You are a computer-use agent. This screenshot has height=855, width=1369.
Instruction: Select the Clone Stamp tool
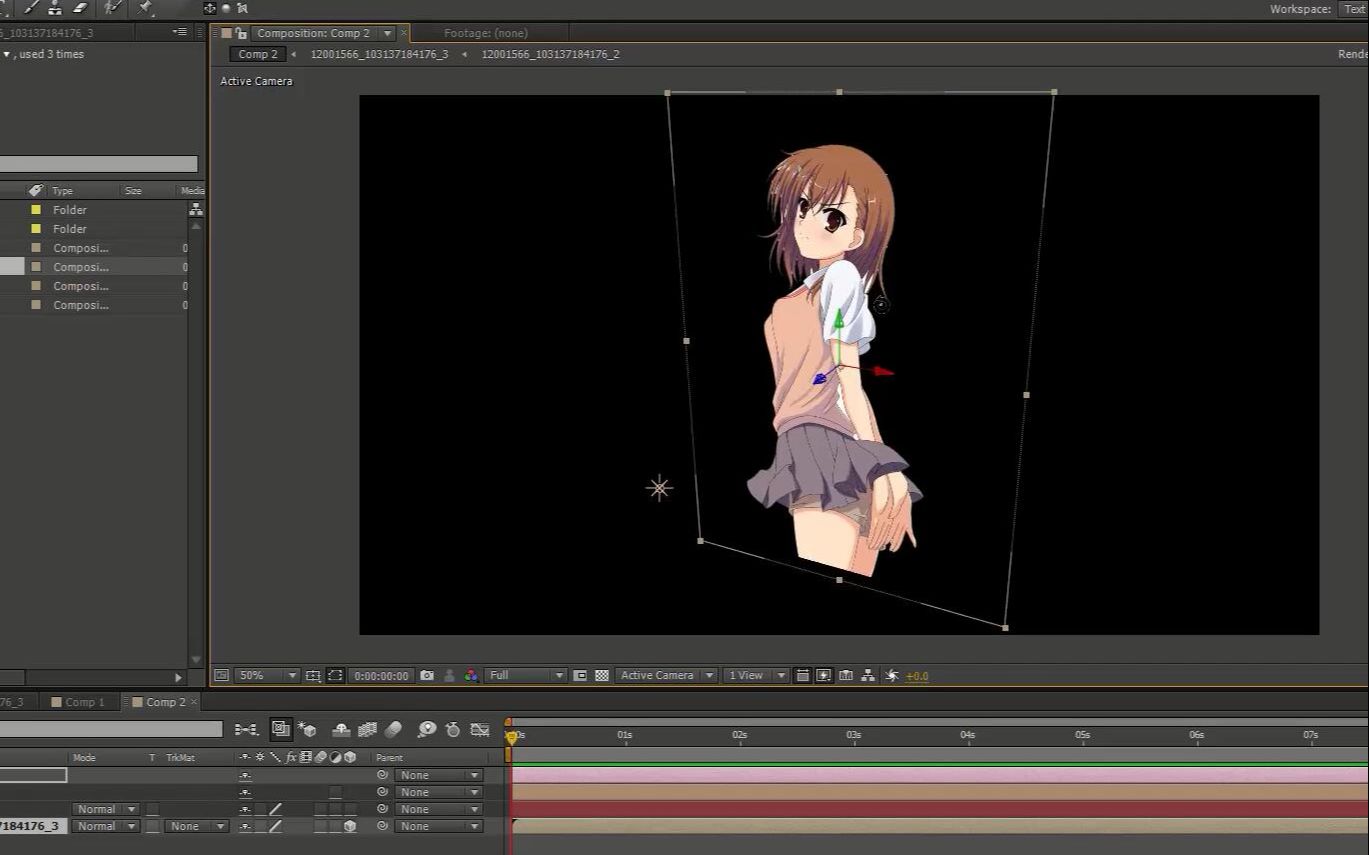(55, 7)
